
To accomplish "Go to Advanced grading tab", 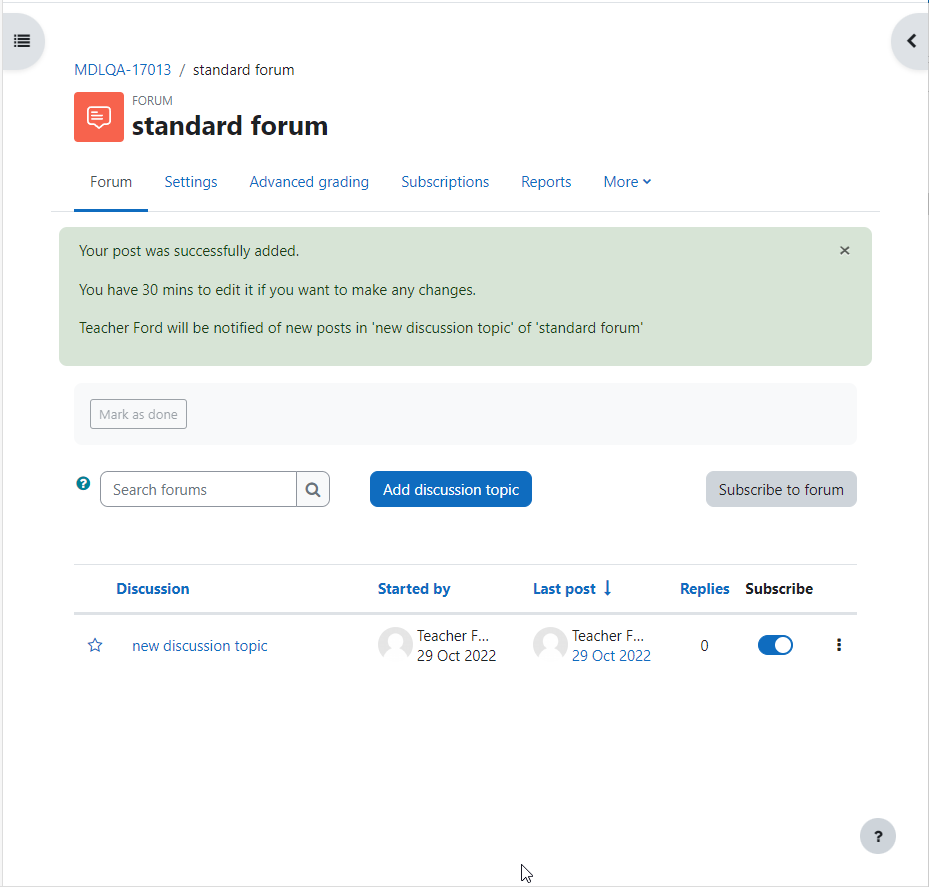I will [309, 182].
